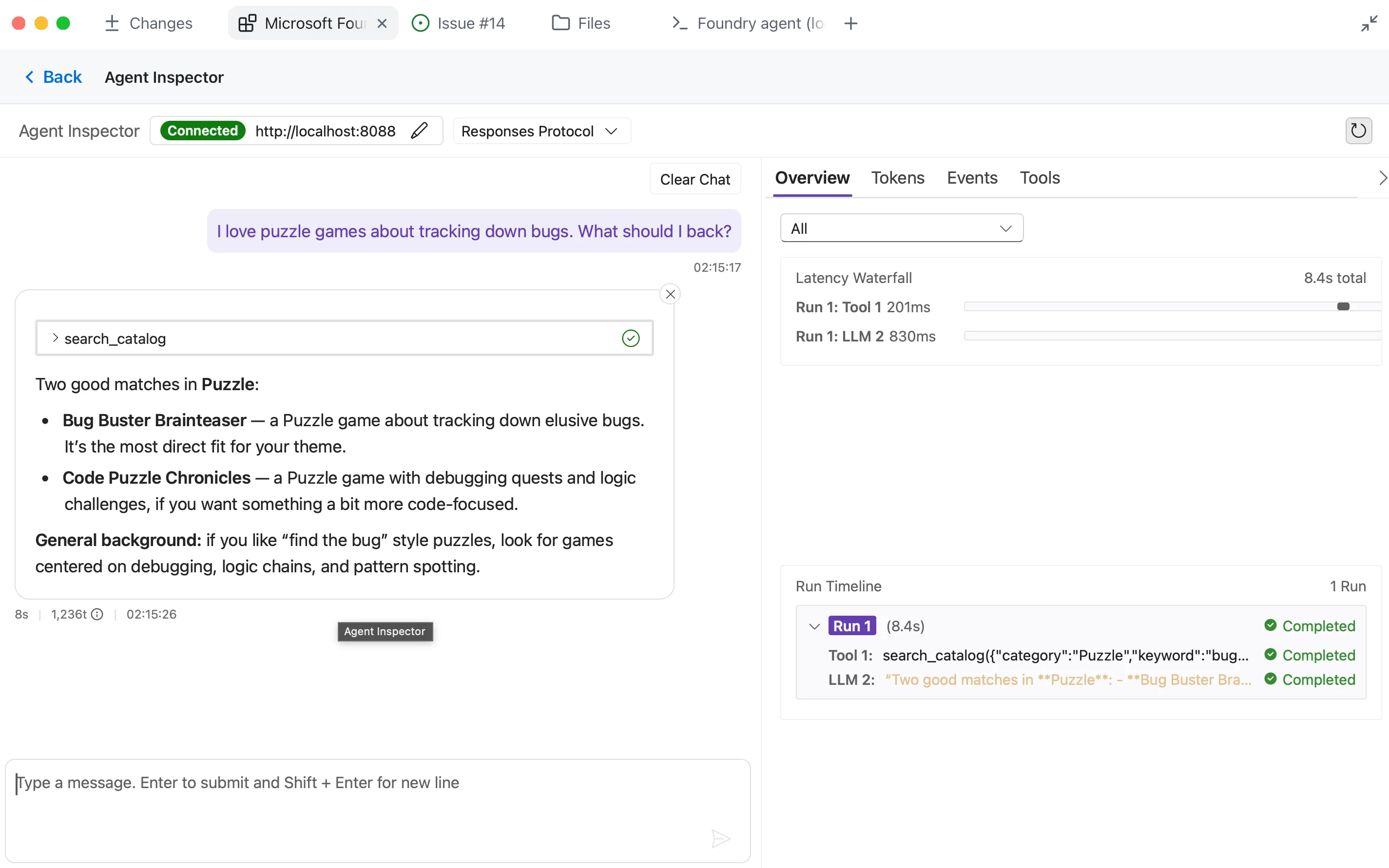Click the Clear Chat button
Viewport: 1389px width, 868px height.
coord(694,180)
